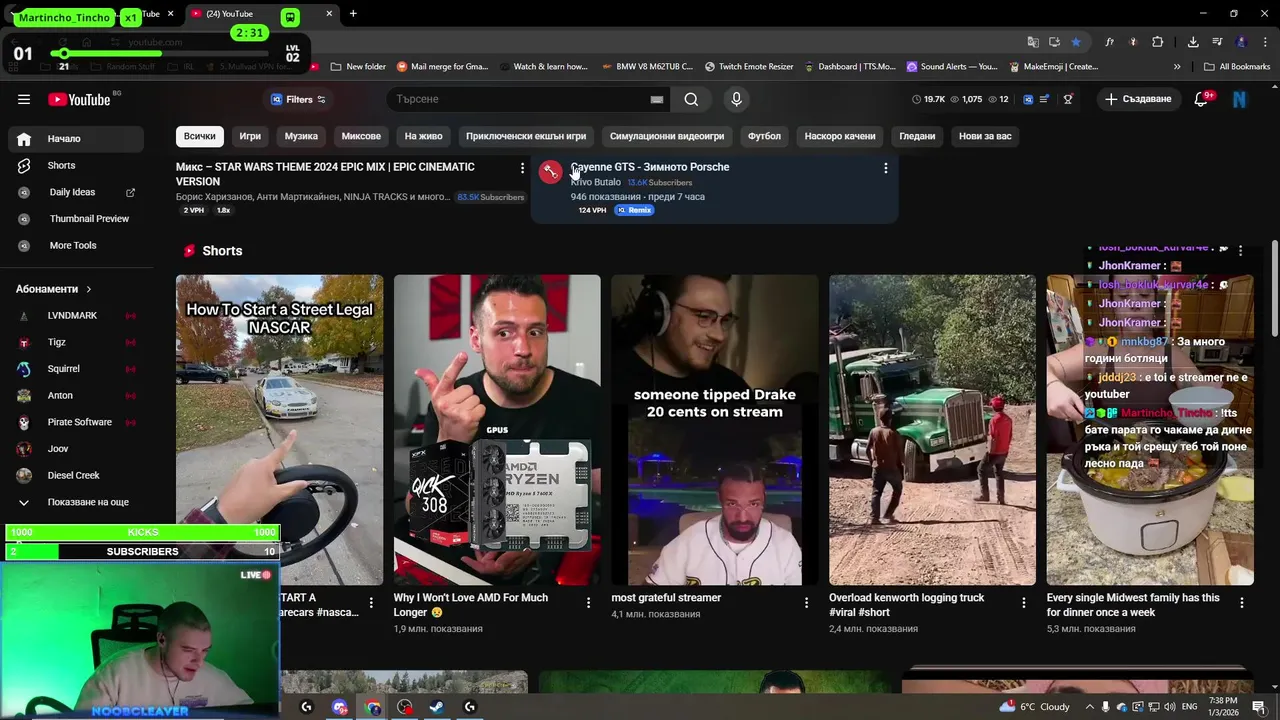The width and height of the screenshot is (1280, 720).
Task: Select the На живо filter chip
Action: click(423, 136)
